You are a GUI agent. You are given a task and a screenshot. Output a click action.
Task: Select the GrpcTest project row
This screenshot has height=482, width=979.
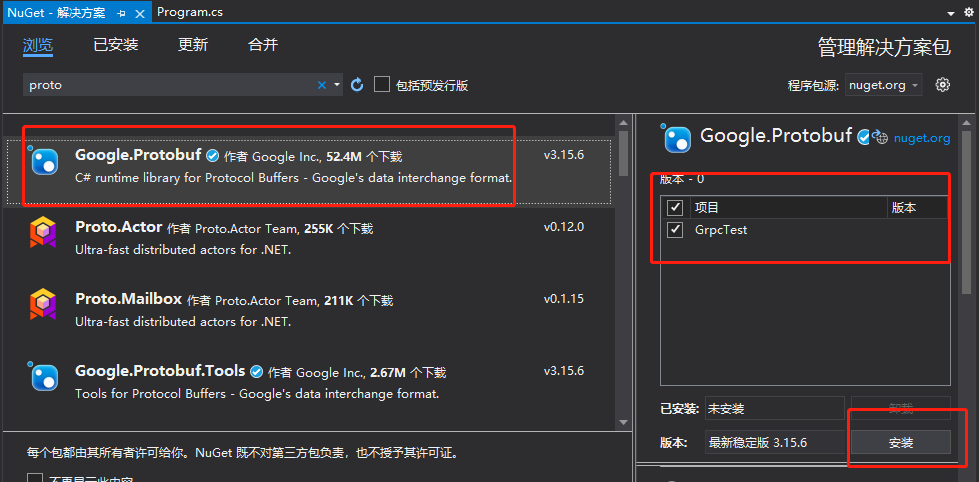pyautogui.click(x=805, y=230)
